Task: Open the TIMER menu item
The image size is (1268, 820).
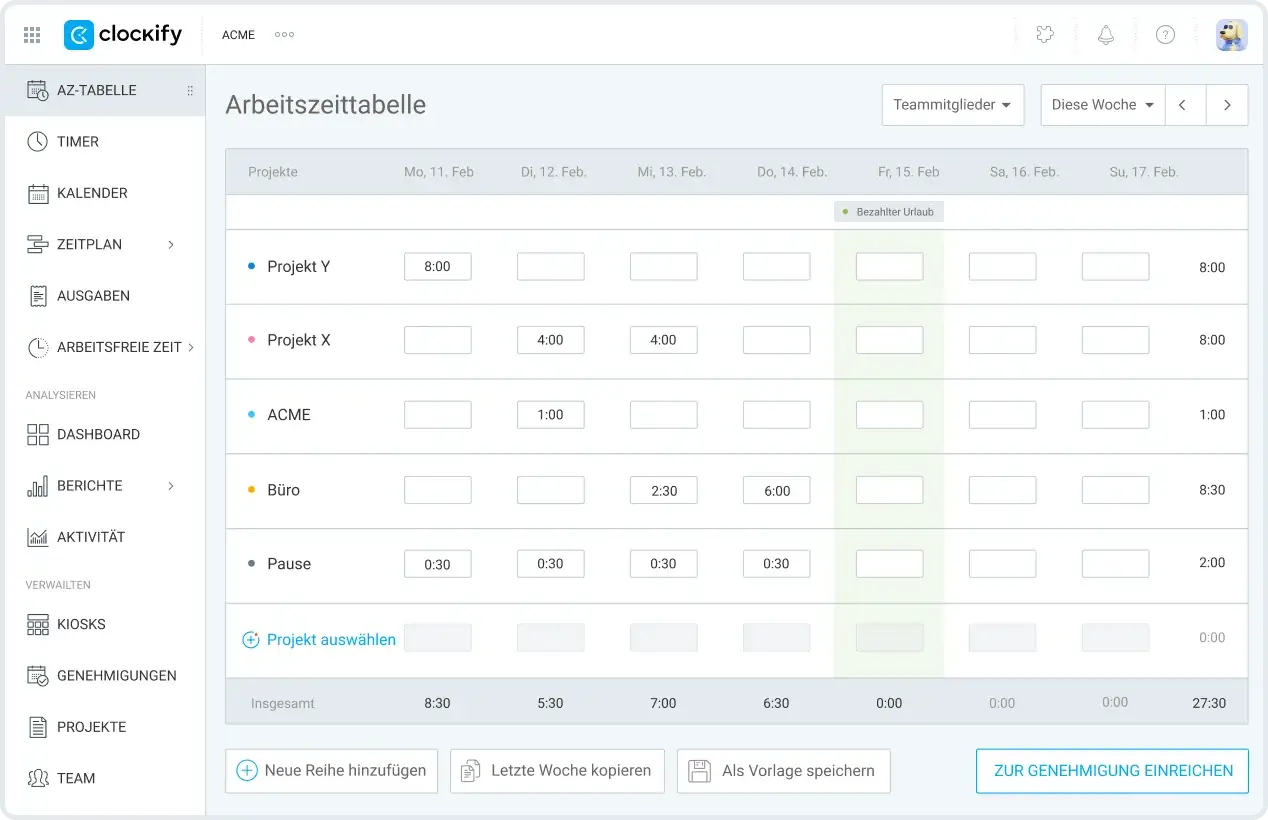Action: point(105,142)
